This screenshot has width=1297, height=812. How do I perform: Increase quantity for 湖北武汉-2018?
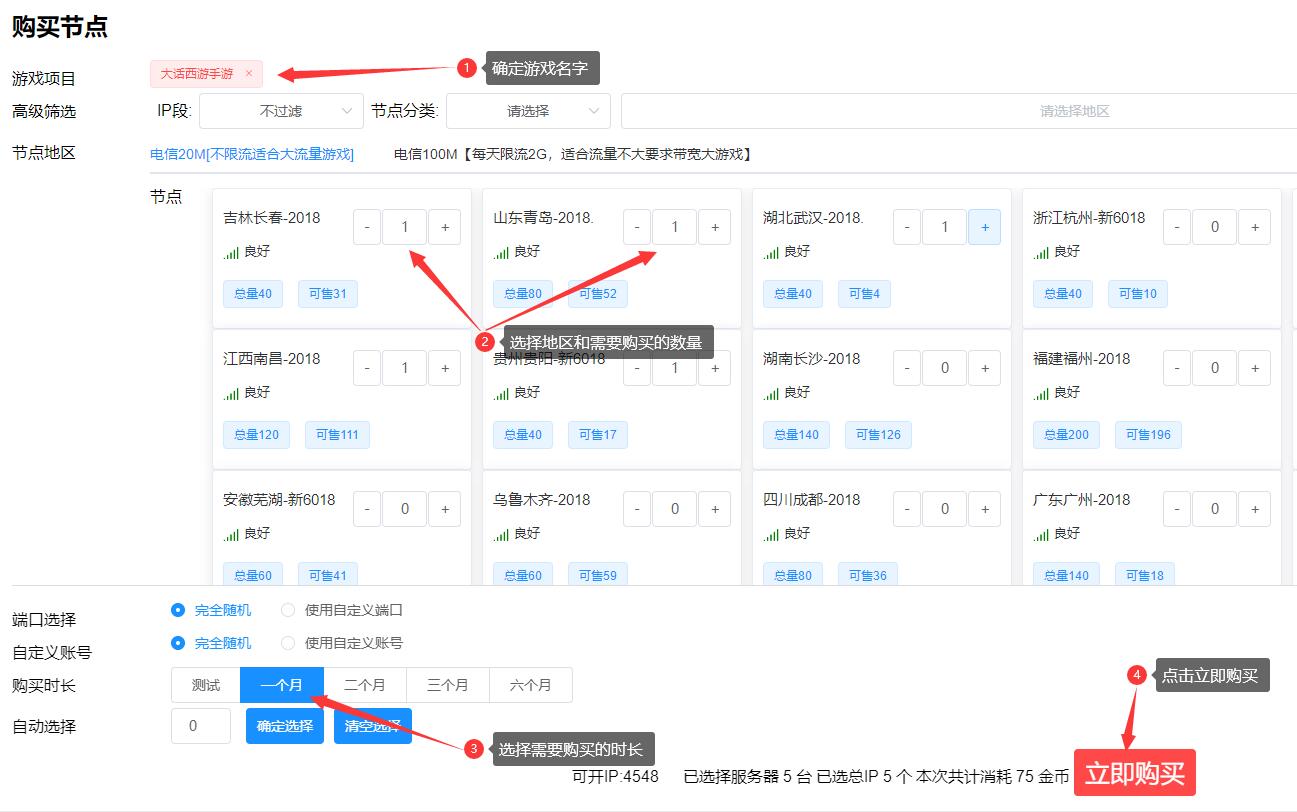[x=985, y=227]
